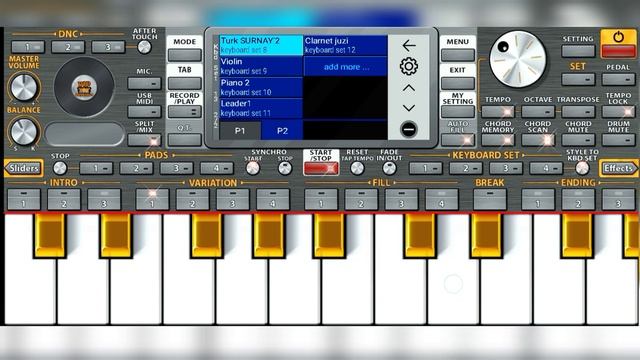Image resolution: width=640 pixels, height=360 pixels.
Task: Select Keyboard Set button 3
Action: (x=506, y=168)
